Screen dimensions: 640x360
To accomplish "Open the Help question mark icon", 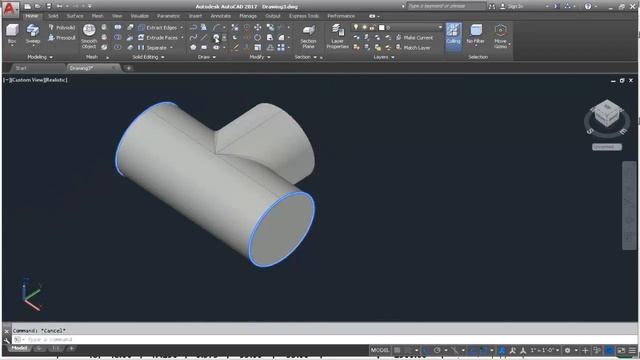I will [588, 7].
